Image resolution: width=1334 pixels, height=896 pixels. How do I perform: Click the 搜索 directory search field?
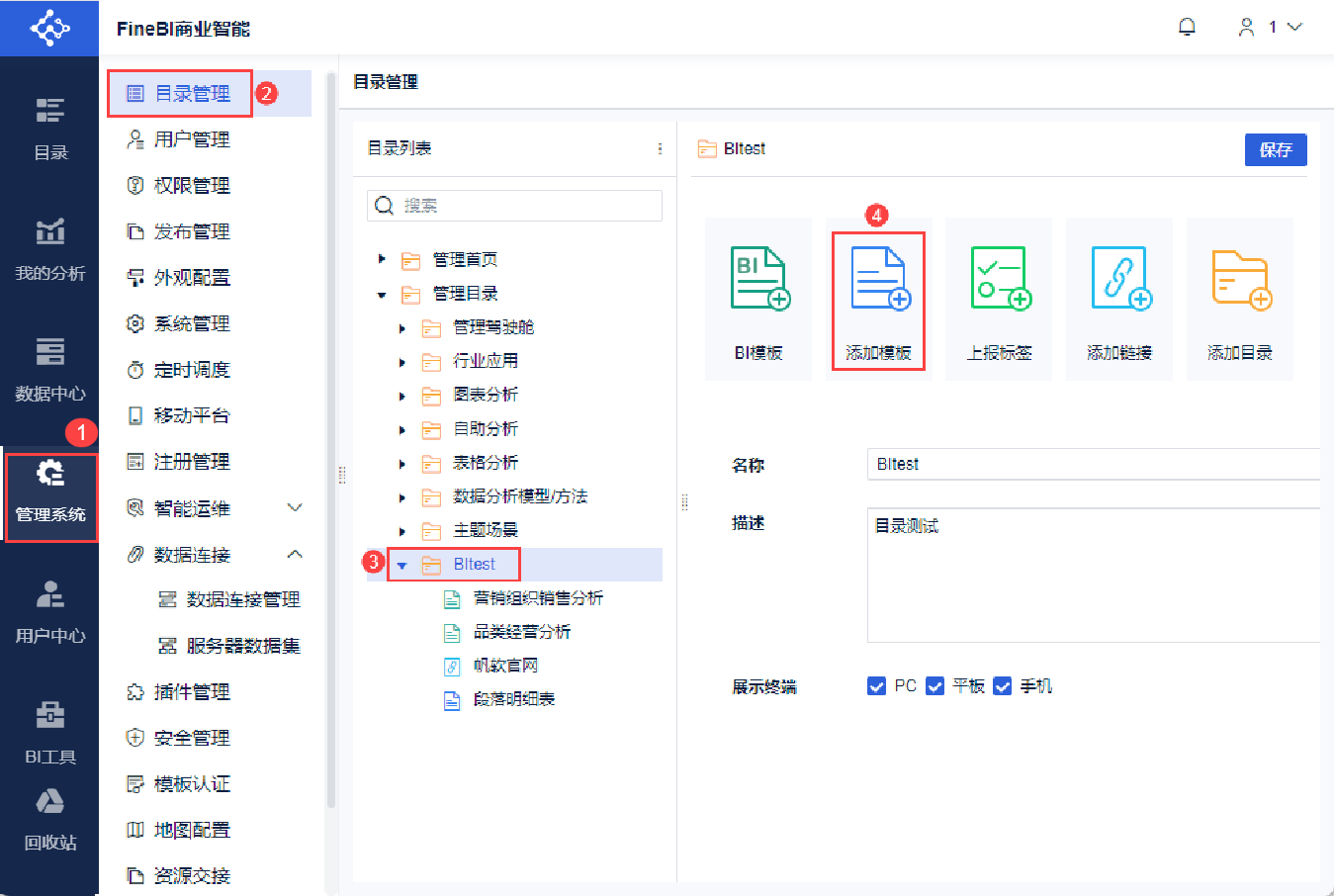click(x=514, y=206)
